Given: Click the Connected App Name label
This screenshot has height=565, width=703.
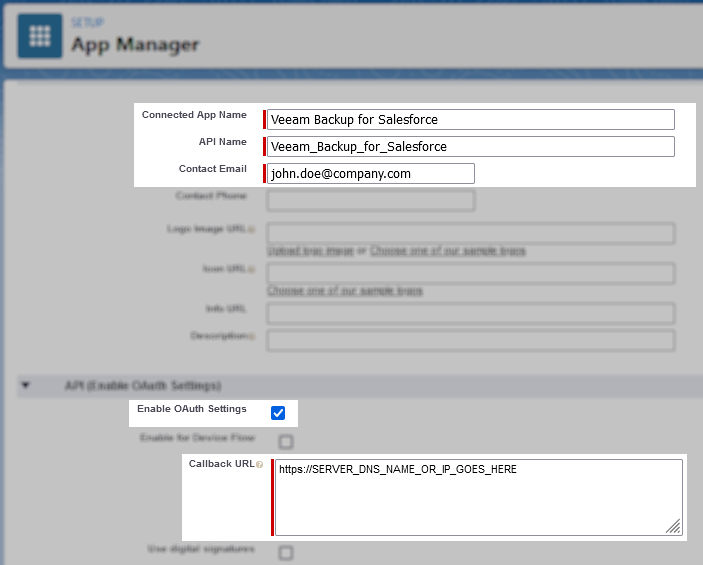Looking at the screenshot, I should point(194,115).
